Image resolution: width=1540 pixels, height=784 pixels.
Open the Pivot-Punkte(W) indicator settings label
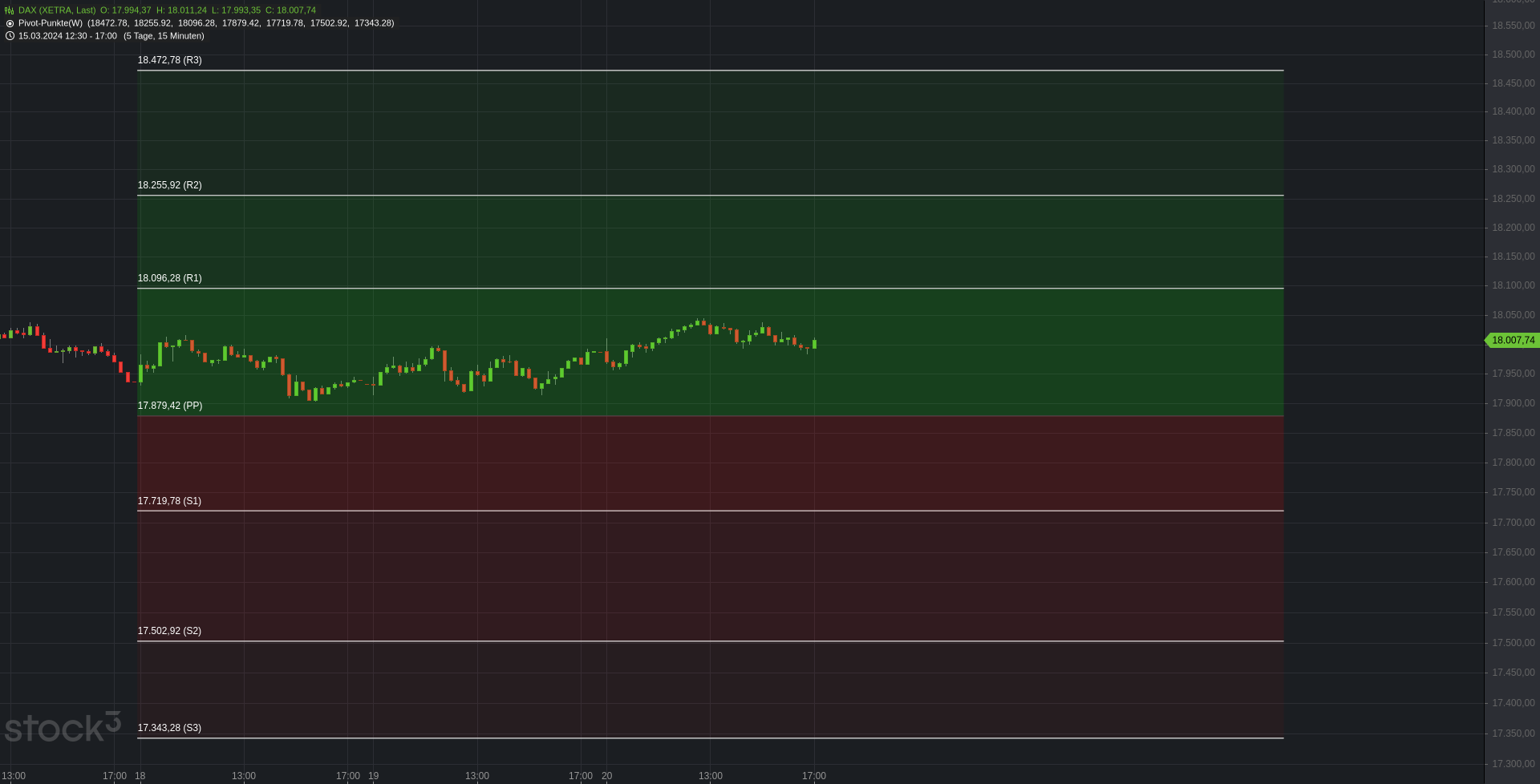point(51,23)
